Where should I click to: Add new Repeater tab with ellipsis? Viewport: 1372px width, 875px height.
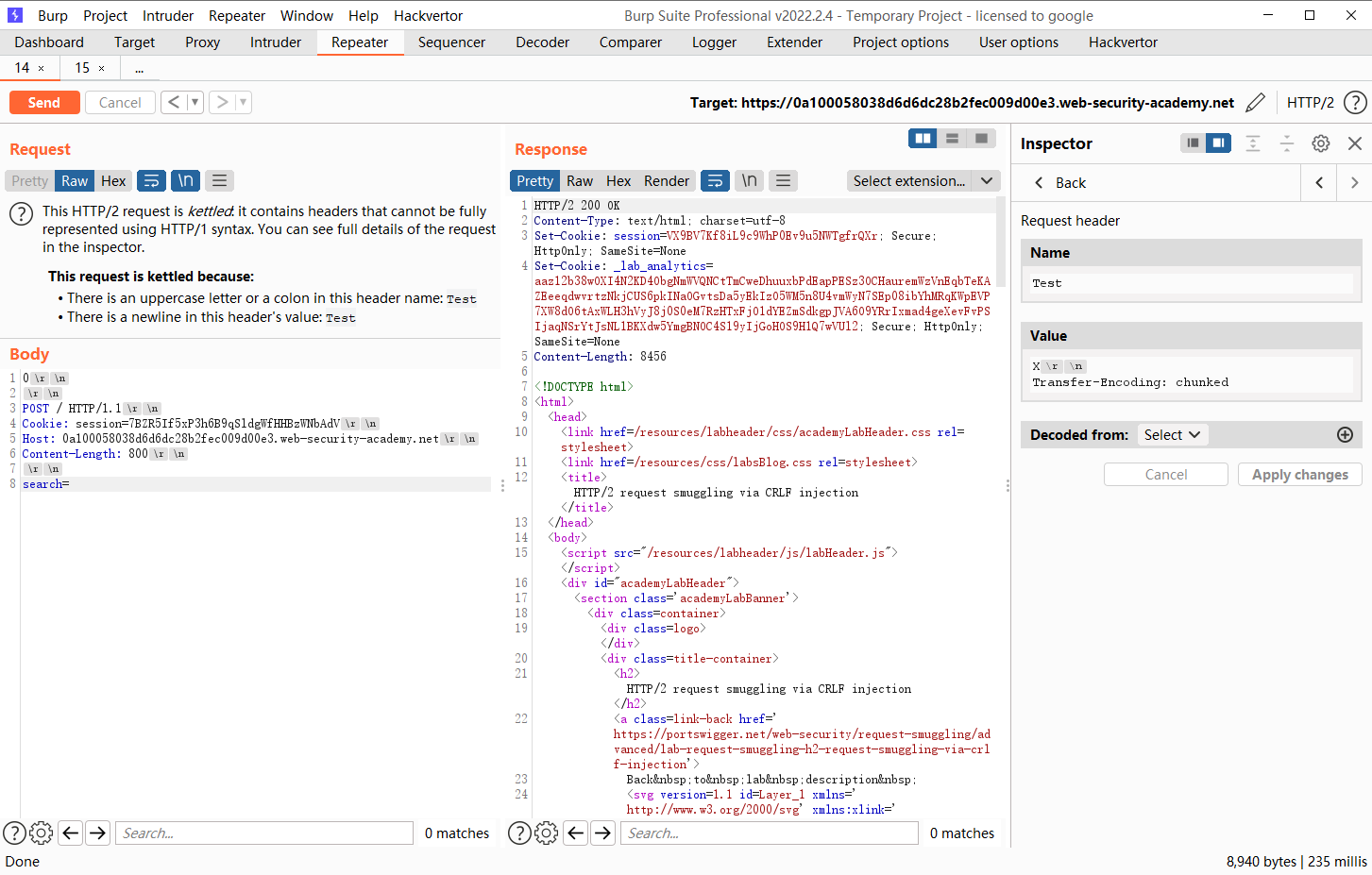(139, 68)
